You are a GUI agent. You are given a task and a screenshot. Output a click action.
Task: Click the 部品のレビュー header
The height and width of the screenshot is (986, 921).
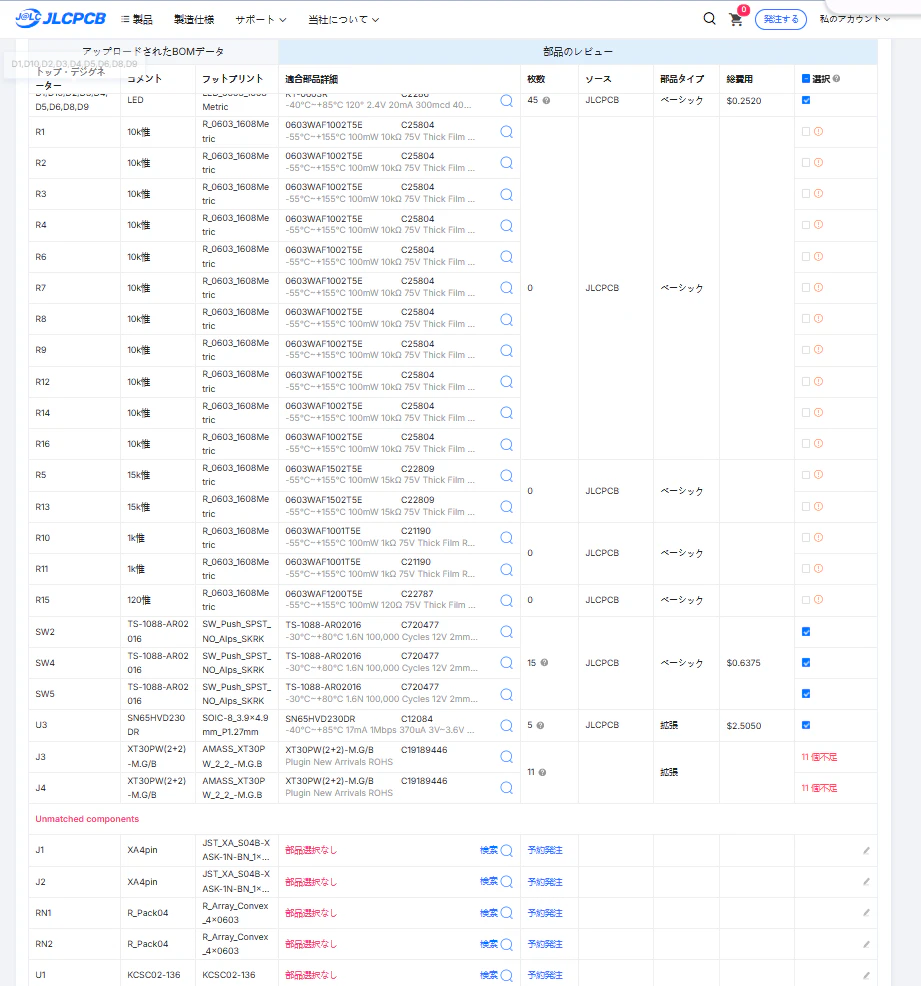coord(578,52)
